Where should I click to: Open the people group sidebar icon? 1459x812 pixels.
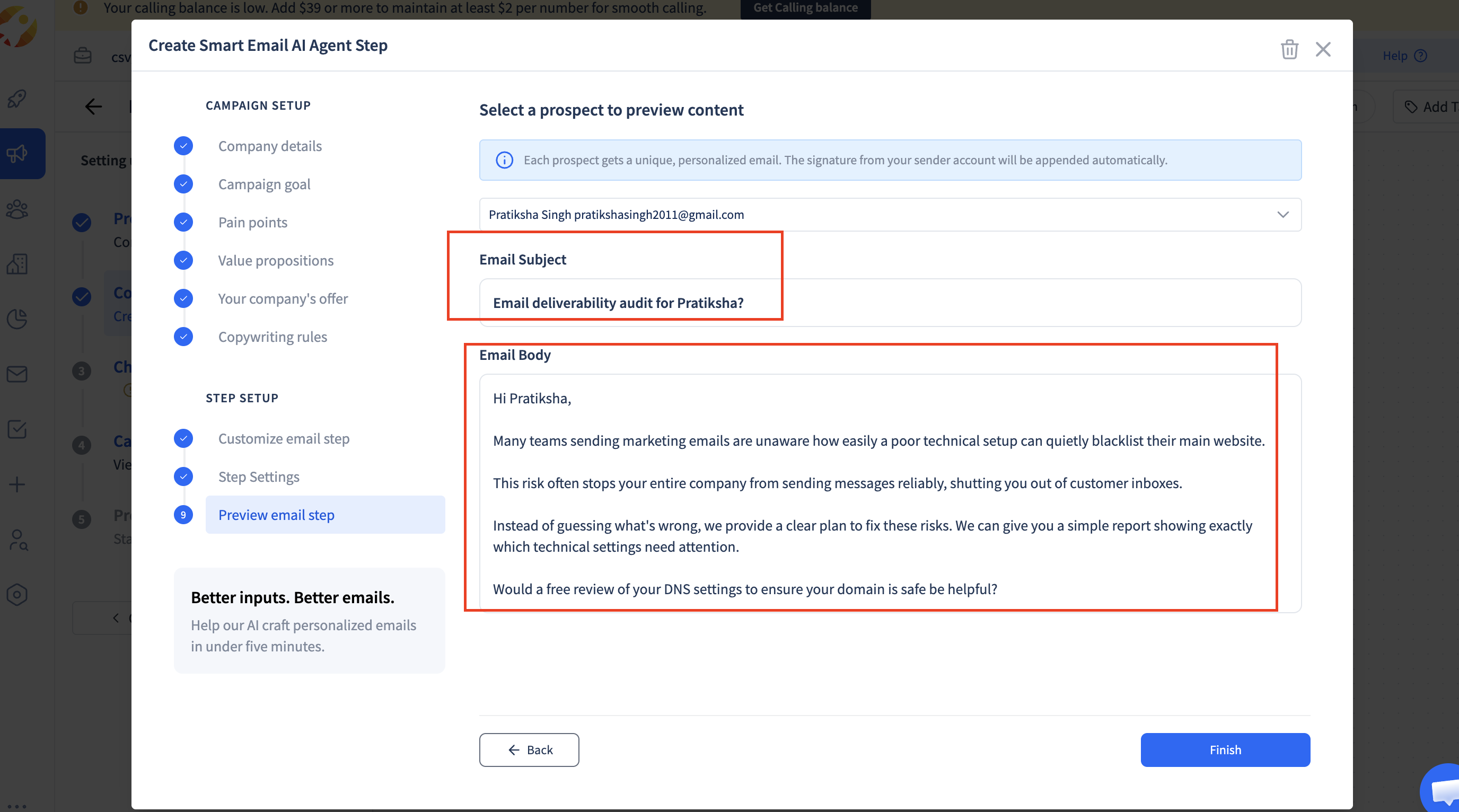pyautogui.click(x=17, y=209)
